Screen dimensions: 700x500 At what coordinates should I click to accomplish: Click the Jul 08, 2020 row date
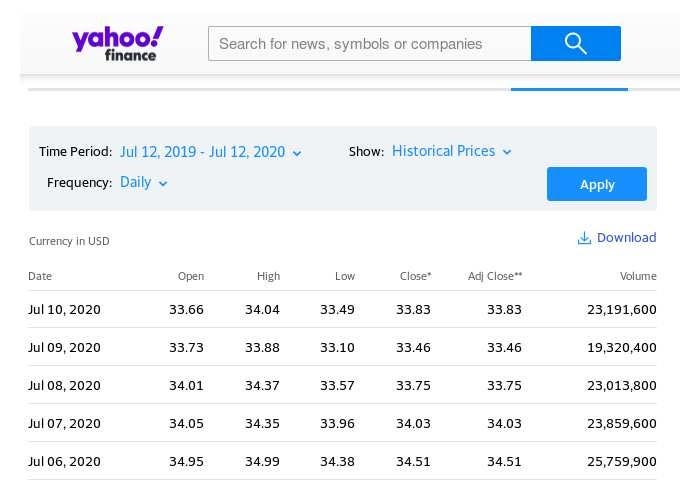tap(64, 386)
